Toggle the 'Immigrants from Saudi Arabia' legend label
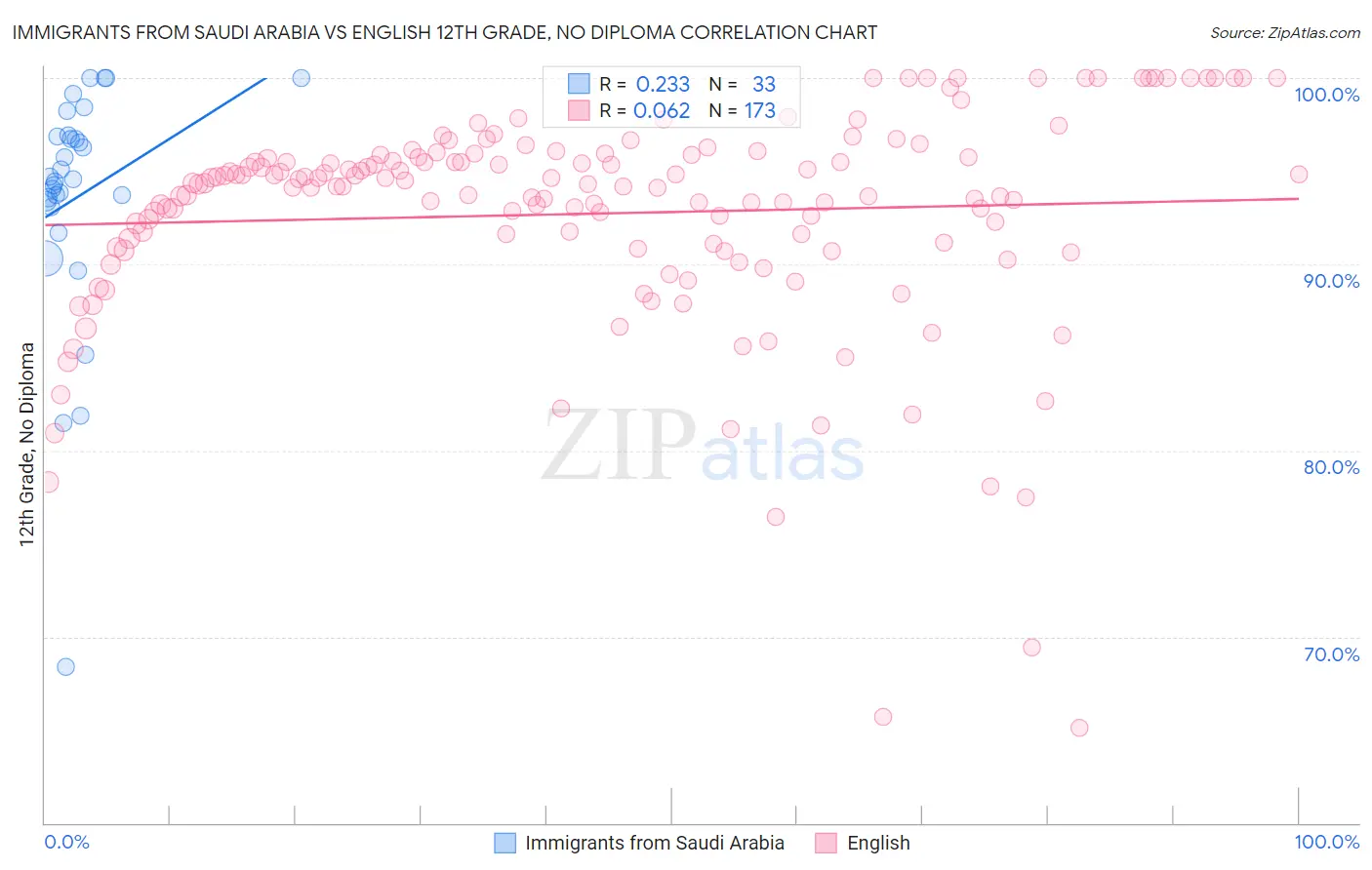This screenshot has height=870, width=1372. [x=654, y=843]
